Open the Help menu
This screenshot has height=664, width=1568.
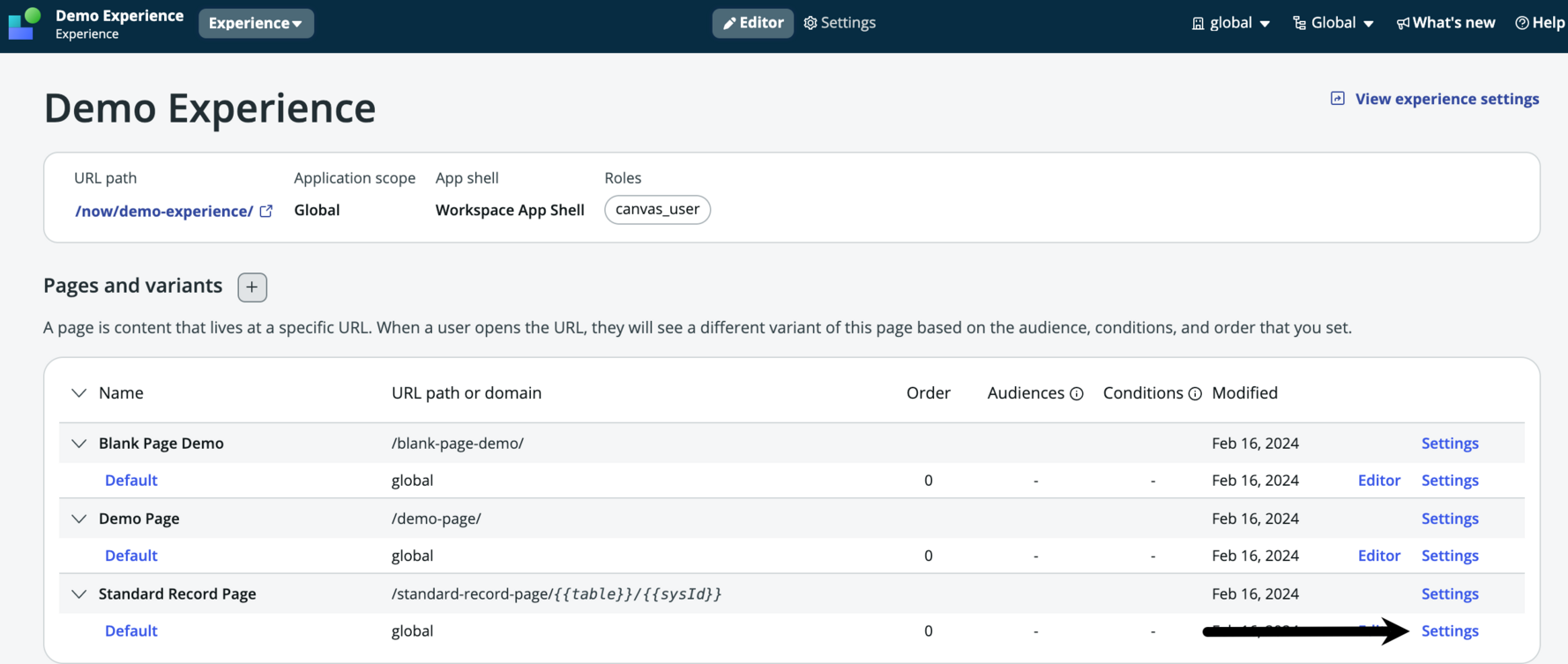[1540, 23]
